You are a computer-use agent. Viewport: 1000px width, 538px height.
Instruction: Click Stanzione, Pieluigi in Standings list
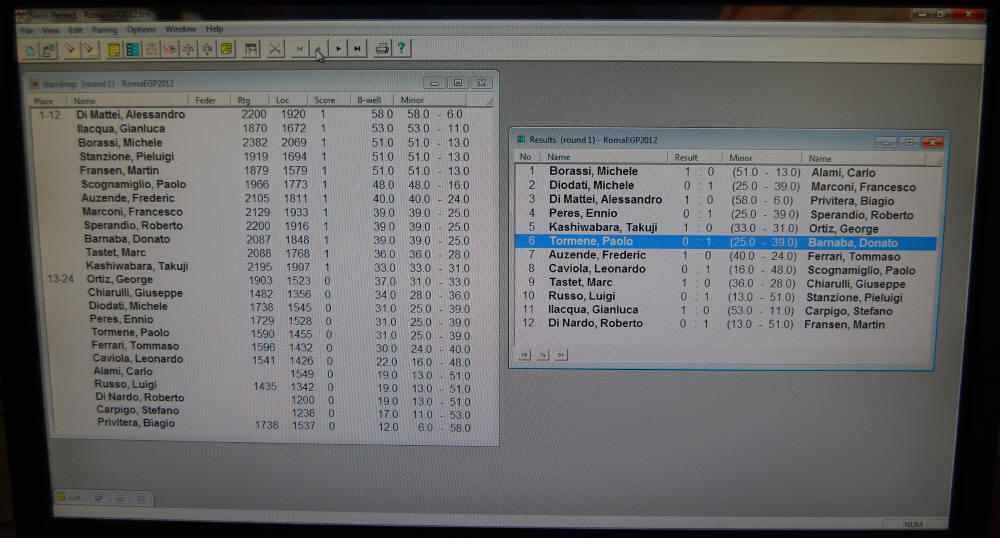(x=126, y=157)
